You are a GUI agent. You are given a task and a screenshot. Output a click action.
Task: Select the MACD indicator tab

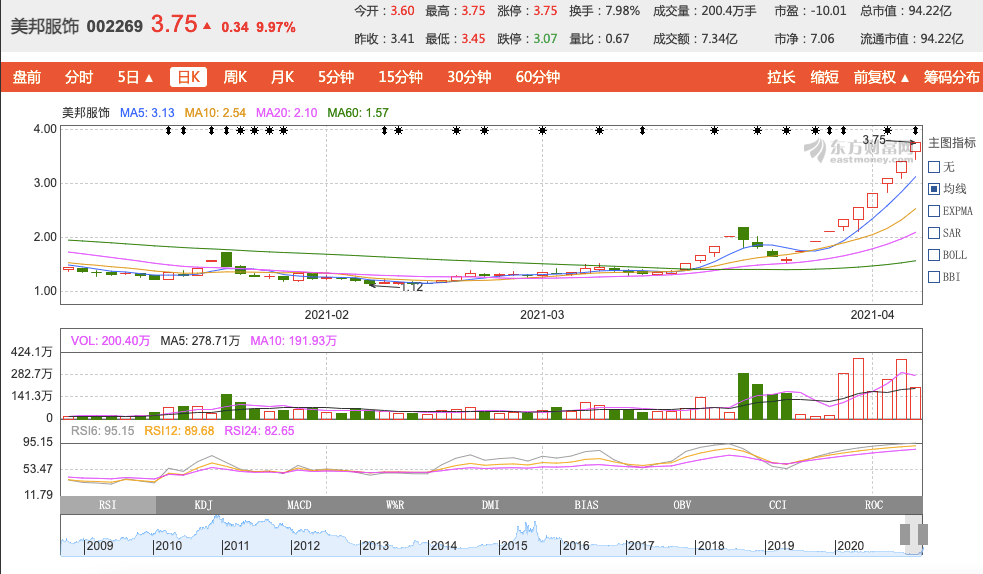(x=299, y=505)
